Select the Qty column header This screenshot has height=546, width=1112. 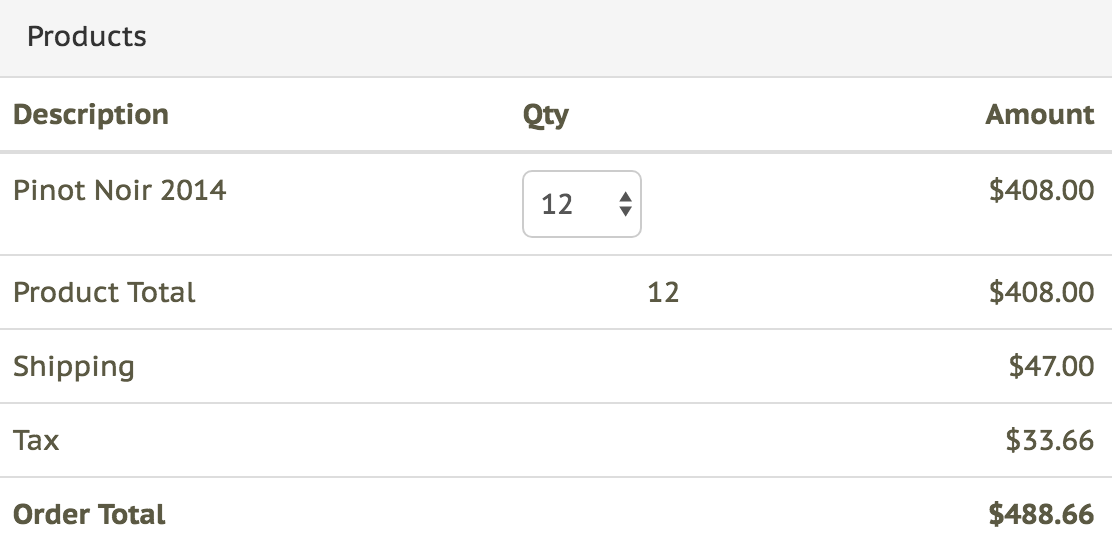pos(546,115)
